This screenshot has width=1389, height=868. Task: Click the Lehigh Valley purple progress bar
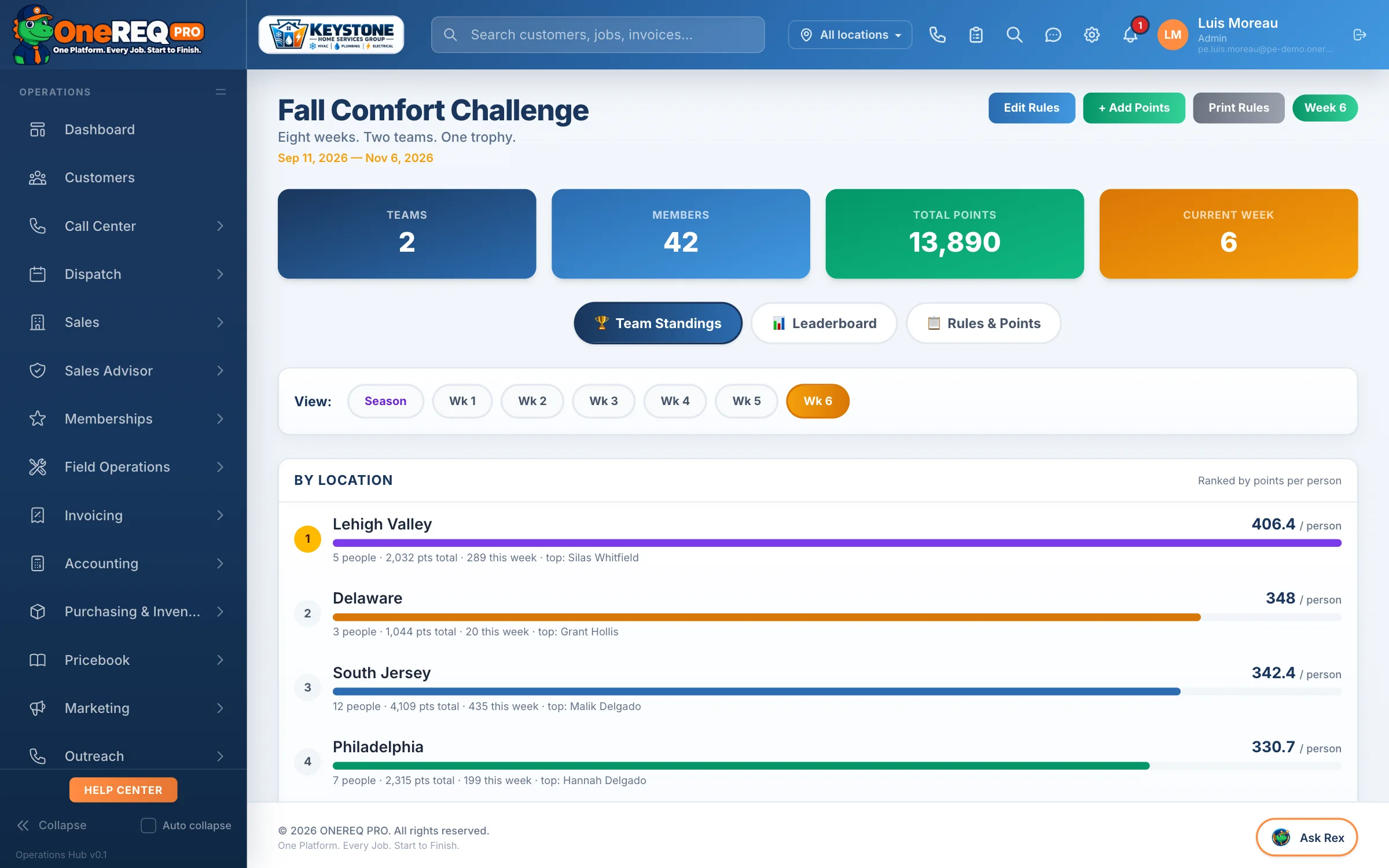(x=837, y=543)
